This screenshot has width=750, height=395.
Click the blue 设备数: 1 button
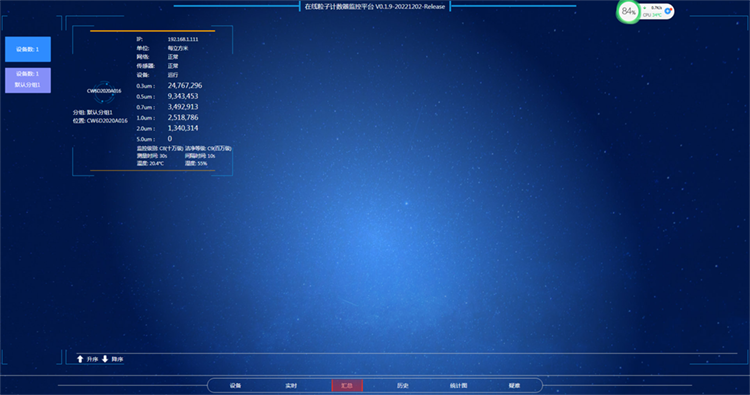point(28,49)
